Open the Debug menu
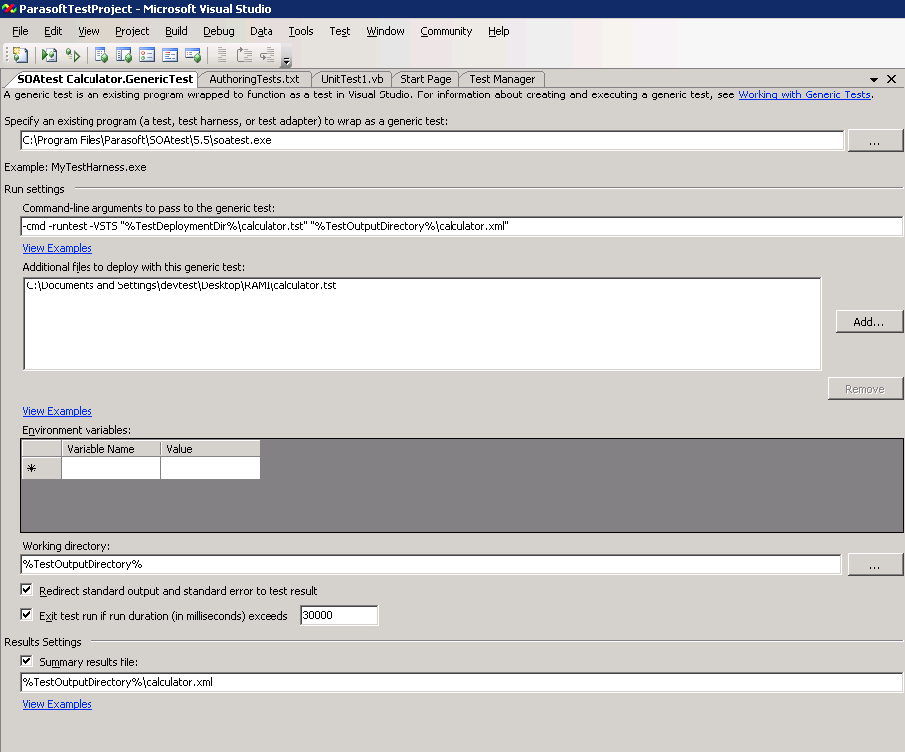This screenshot has height=752, width=905. point(219,31)
